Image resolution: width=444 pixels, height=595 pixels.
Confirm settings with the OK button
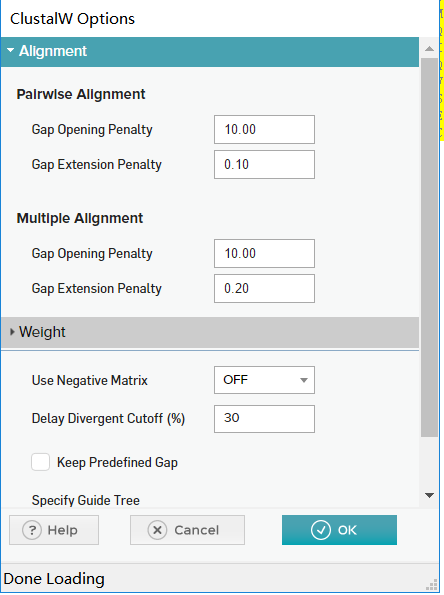click(339, 530)
